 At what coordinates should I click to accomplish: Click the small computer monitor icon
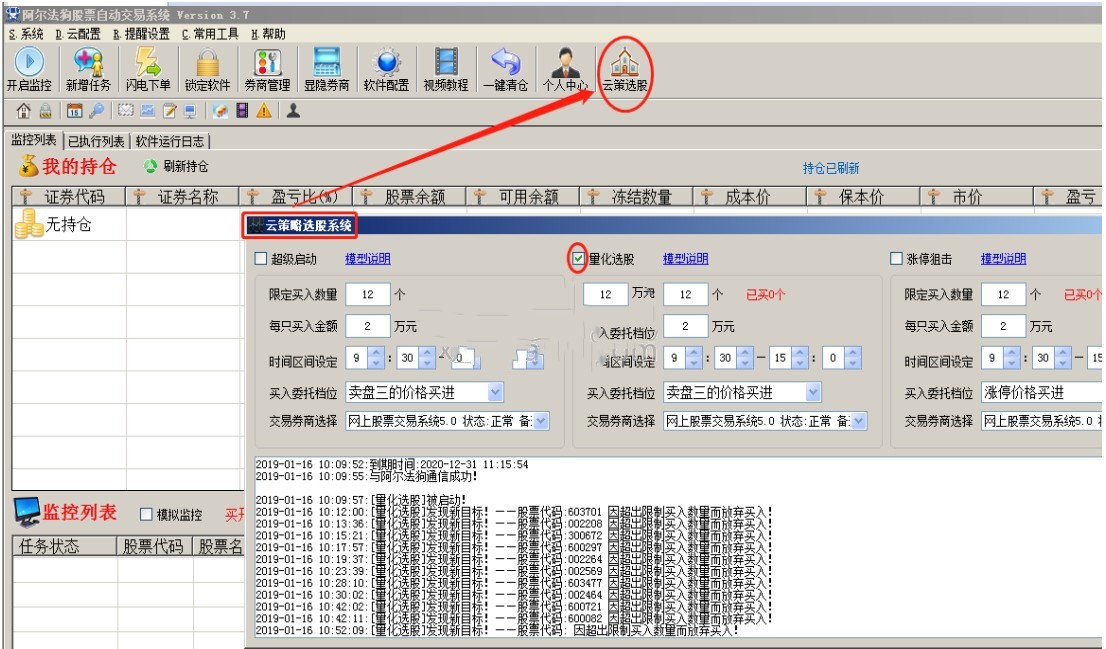[190, 111]
